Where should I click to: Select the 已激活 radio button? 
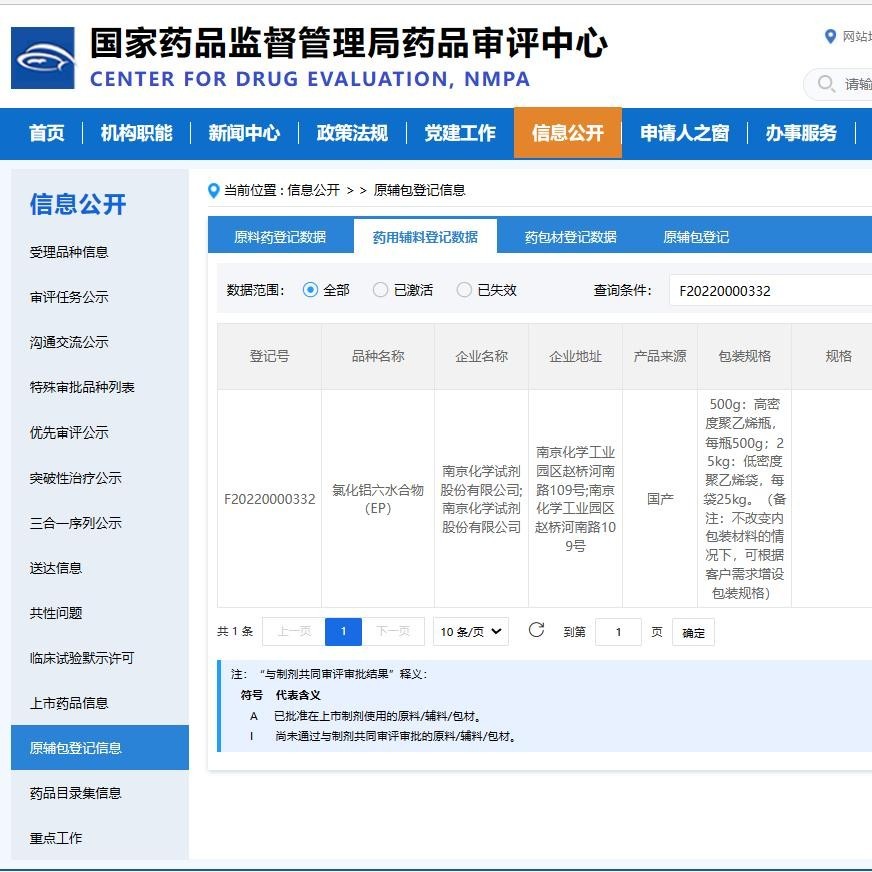tap(380, 290)
